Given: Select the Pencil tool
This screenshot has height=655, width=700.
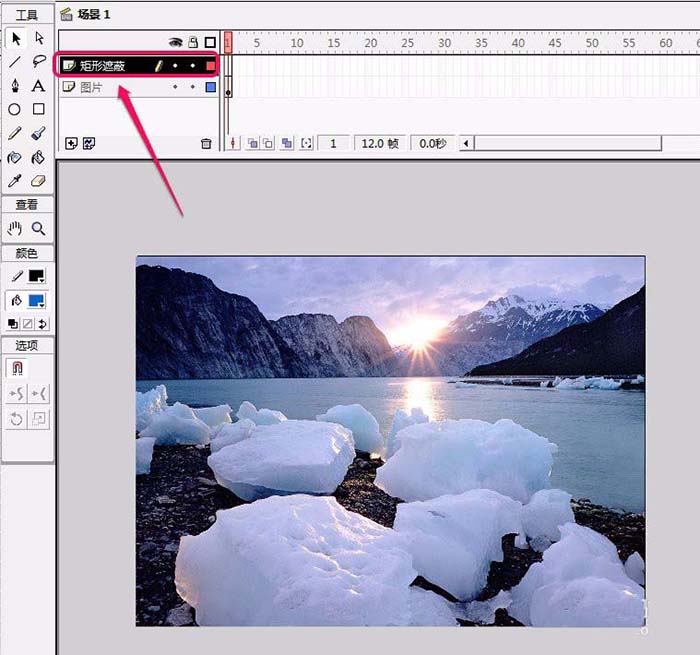Looking at the screenshot, I should tap(15, 133).
